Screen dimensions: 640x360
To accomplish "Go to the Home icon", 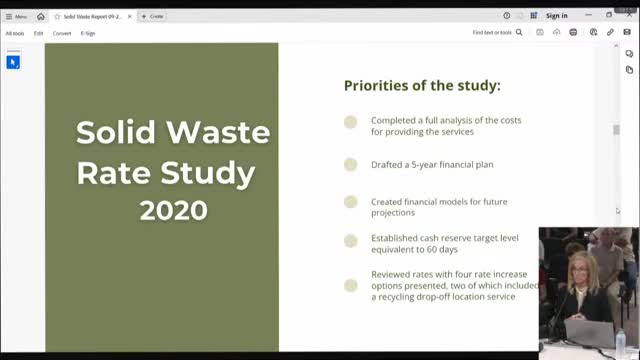I will [41, 16].
